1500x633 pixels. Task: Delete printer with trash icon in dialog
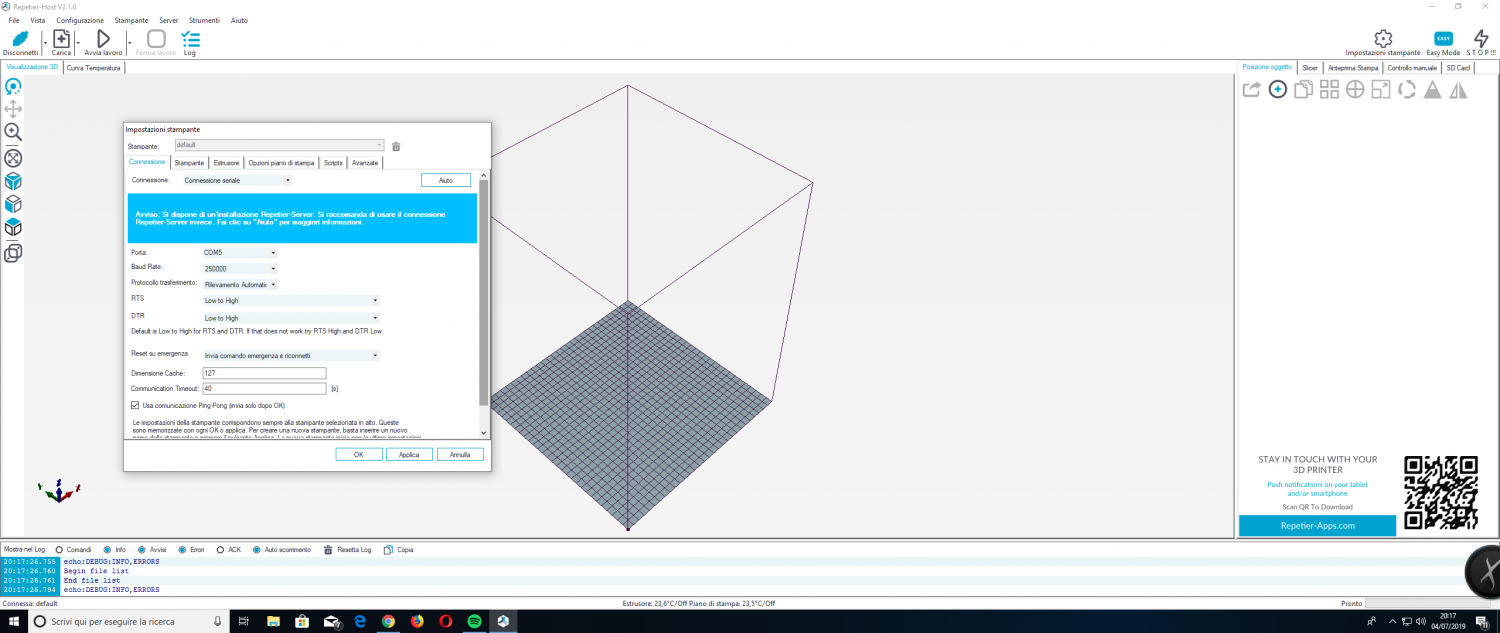click(x=396, y=146)
